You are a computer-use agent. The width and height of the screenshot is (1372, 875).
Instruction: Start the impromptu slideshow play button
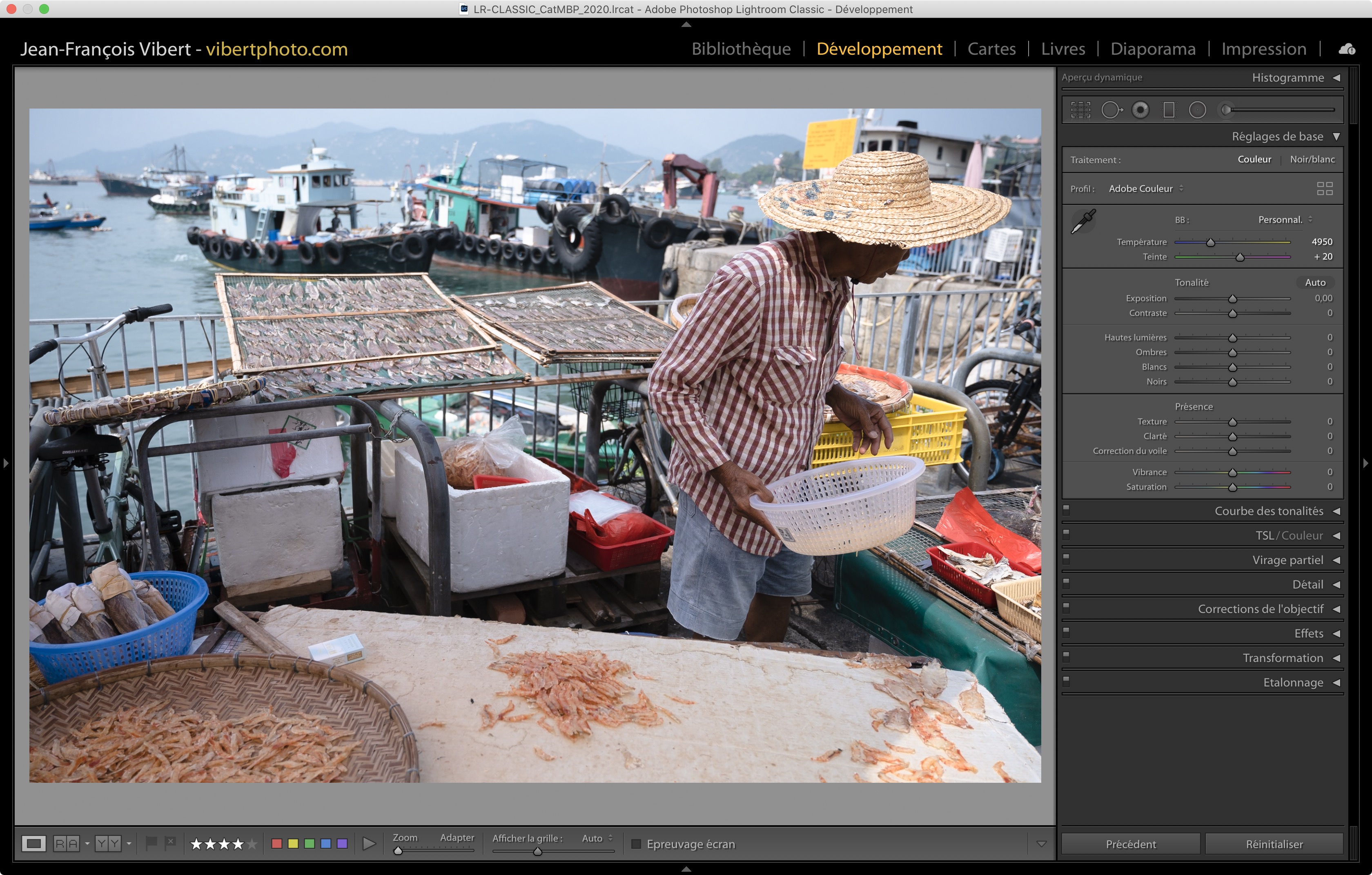tap(369, 844)
